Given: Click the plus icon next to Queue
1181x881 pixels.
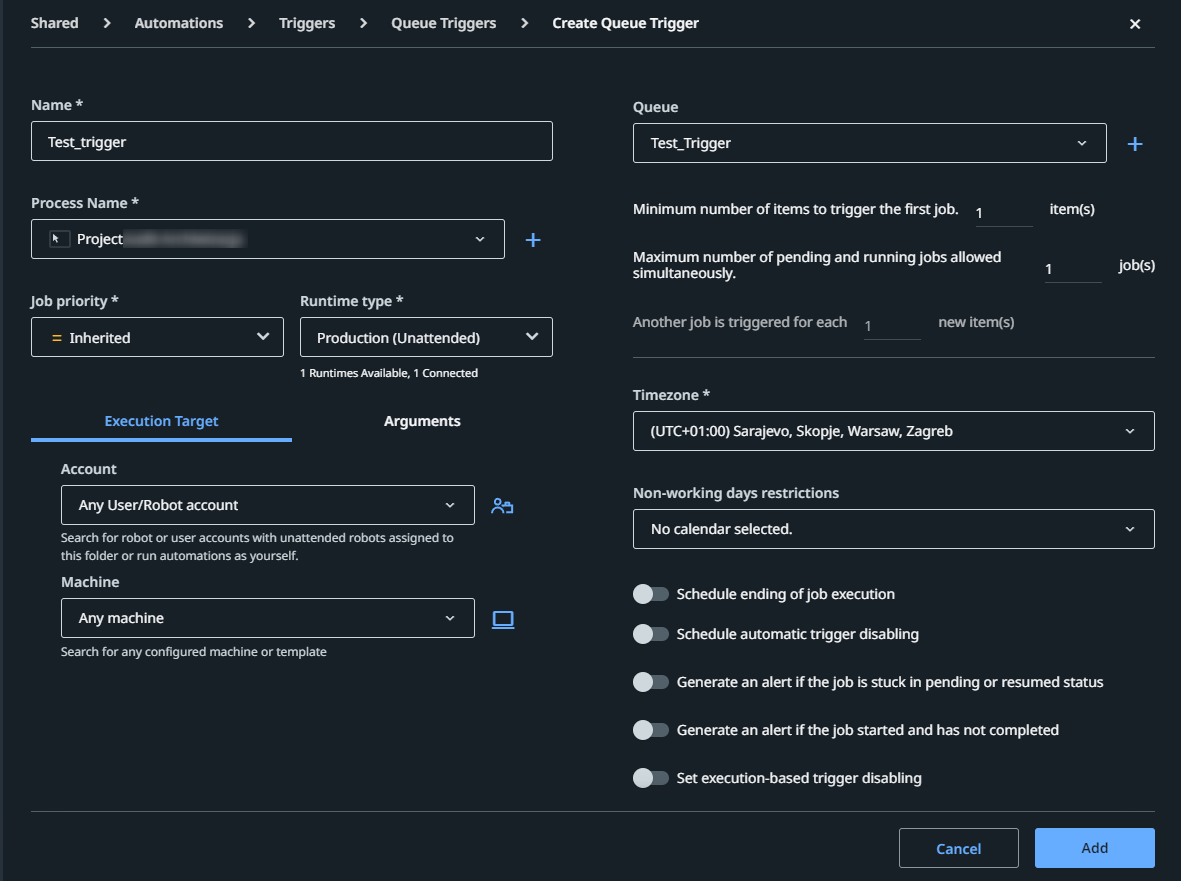Looking at the screenshot, I should [1135, 144].
